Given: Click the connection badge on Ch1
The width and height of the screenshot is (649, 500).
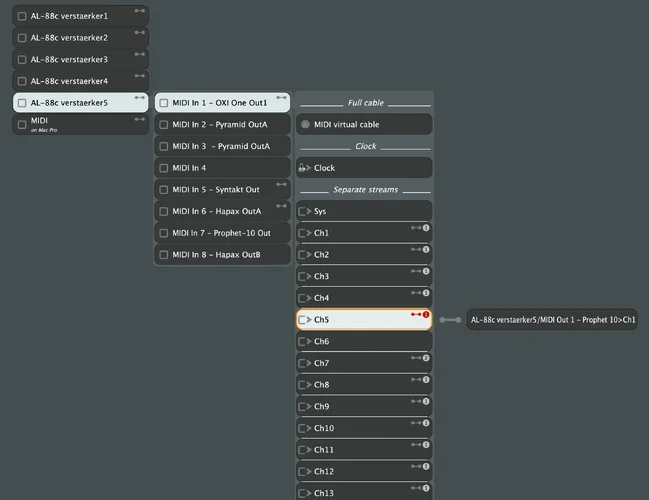Looking at the screenshot, I should point(426,228).
